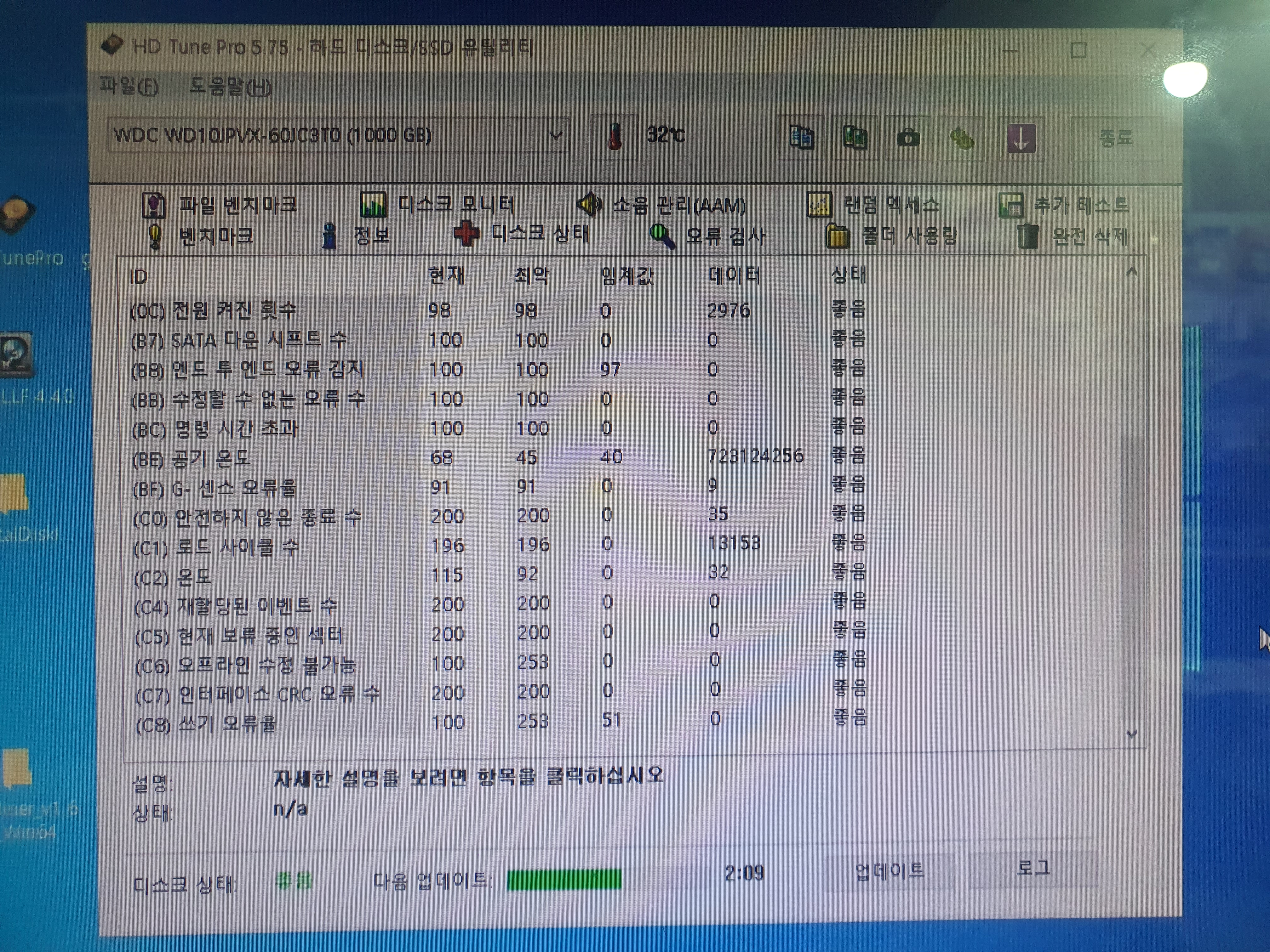Open the WDC WD10JPVX drive dropdown

click(338, 135)
